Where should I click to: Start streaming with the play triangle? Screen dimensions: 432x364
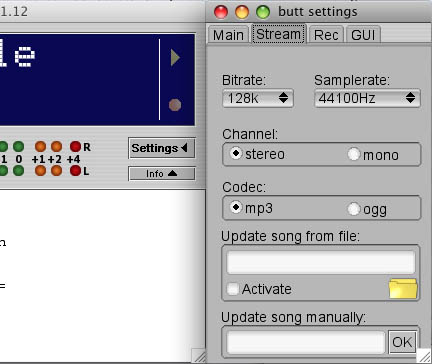[x=175, y=58]
